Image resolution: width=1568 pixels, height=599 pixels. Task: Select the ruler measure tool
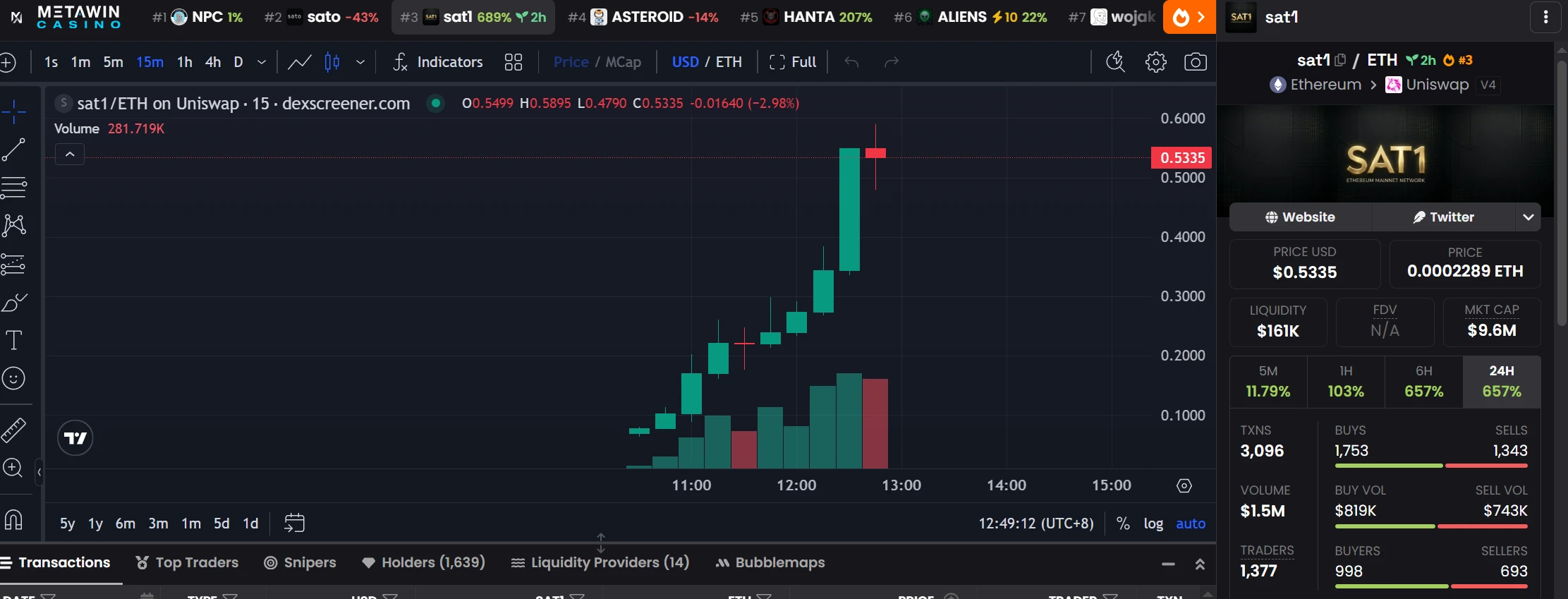point(14,430)
